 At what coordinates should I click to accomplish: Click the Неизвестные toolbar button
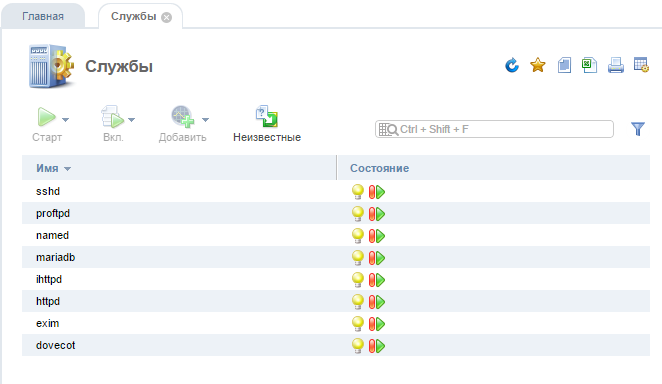point(267,124)
